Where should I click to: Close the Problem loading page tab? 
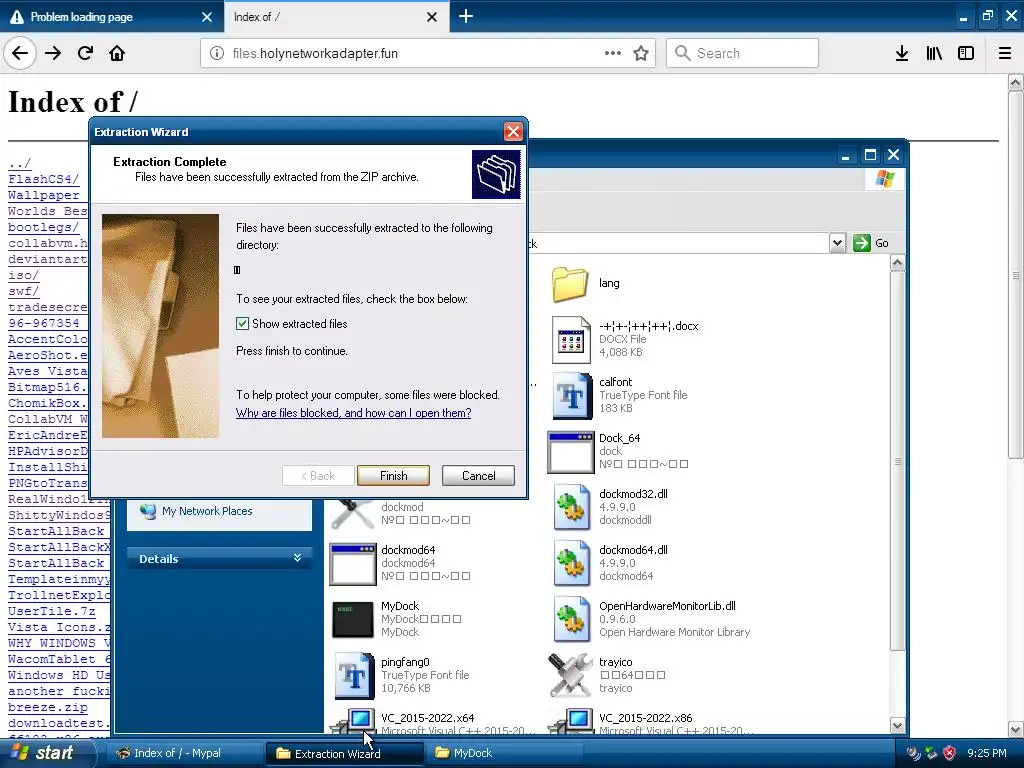click(x=207, y=17)
